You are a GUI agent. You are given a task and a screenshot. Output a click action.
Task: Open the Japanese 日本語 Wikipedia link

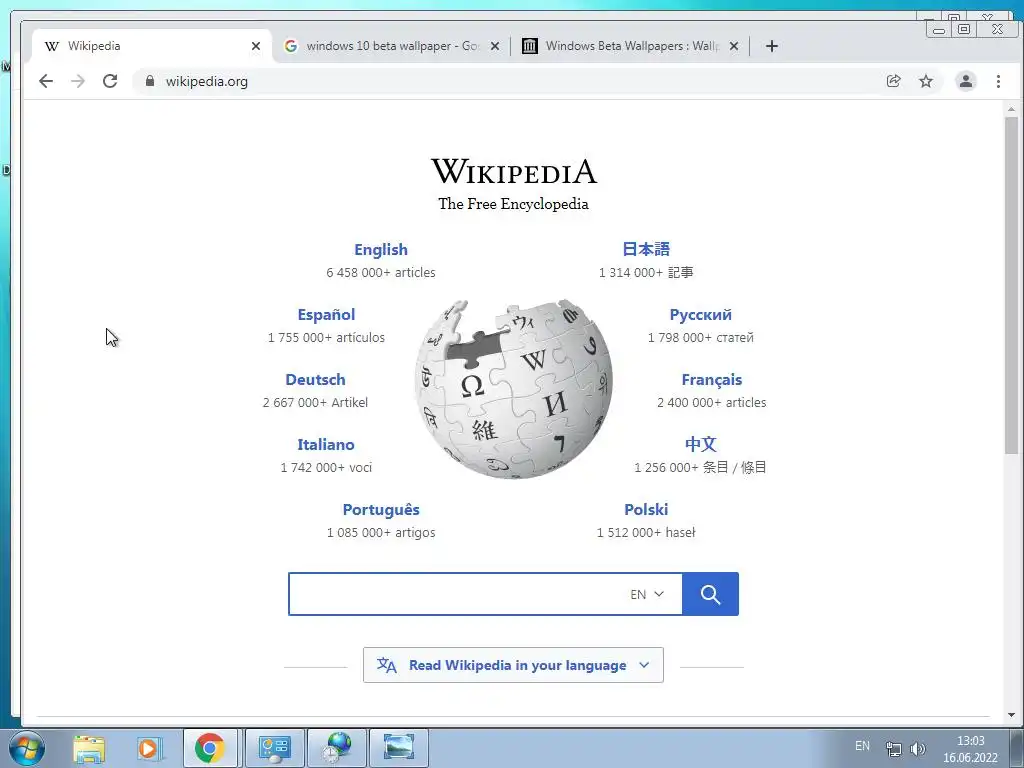coord(646,249)
